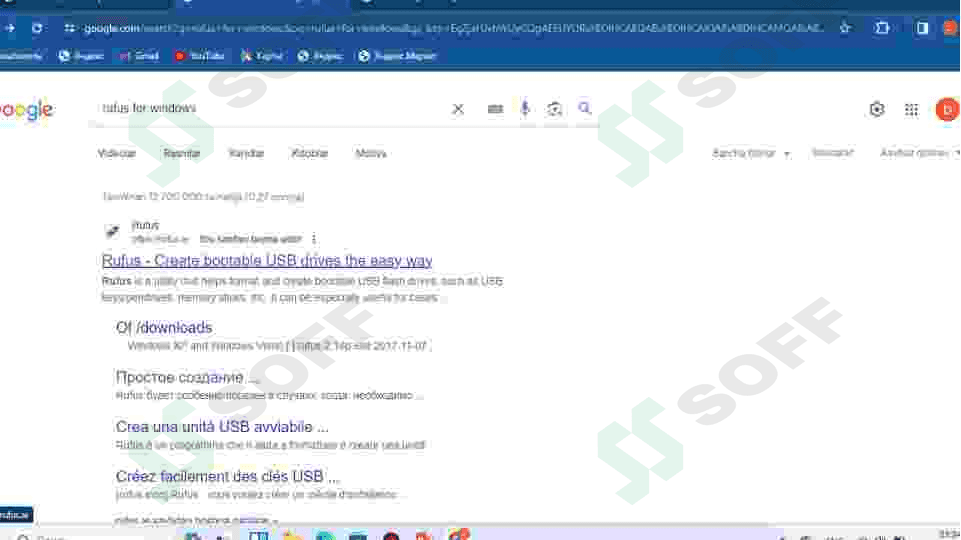The height and width of the screenshot is (540, 961).
Task: Click the rufus for windows search field
Action: pyautogui.click(x=273, y=108)
